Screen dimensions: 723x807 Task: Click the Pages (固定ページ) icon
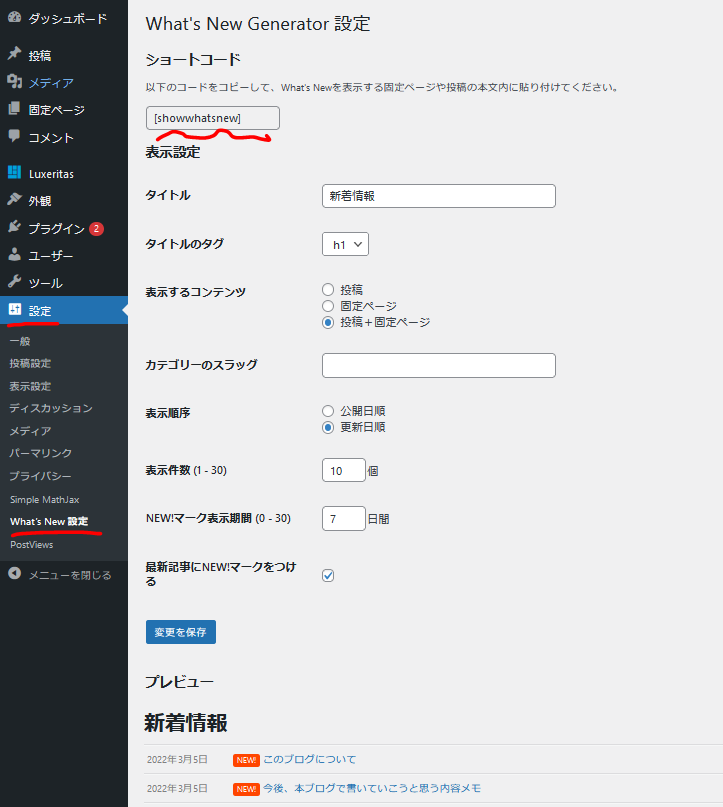(x=14, y=110)
